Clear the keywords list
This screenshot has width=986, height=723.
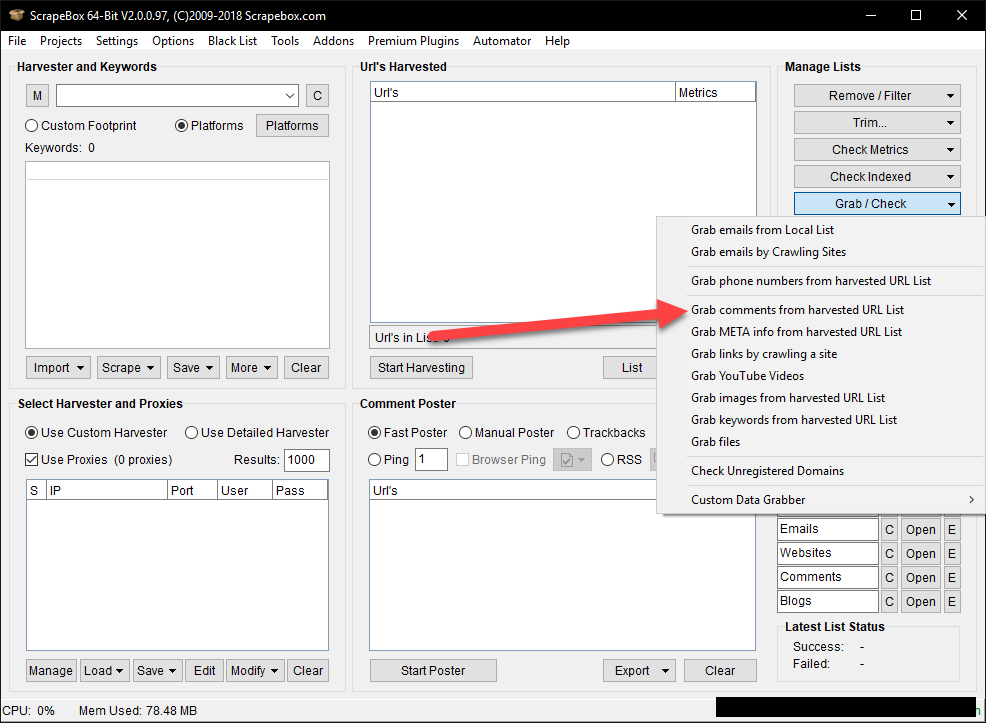point(306,368)
